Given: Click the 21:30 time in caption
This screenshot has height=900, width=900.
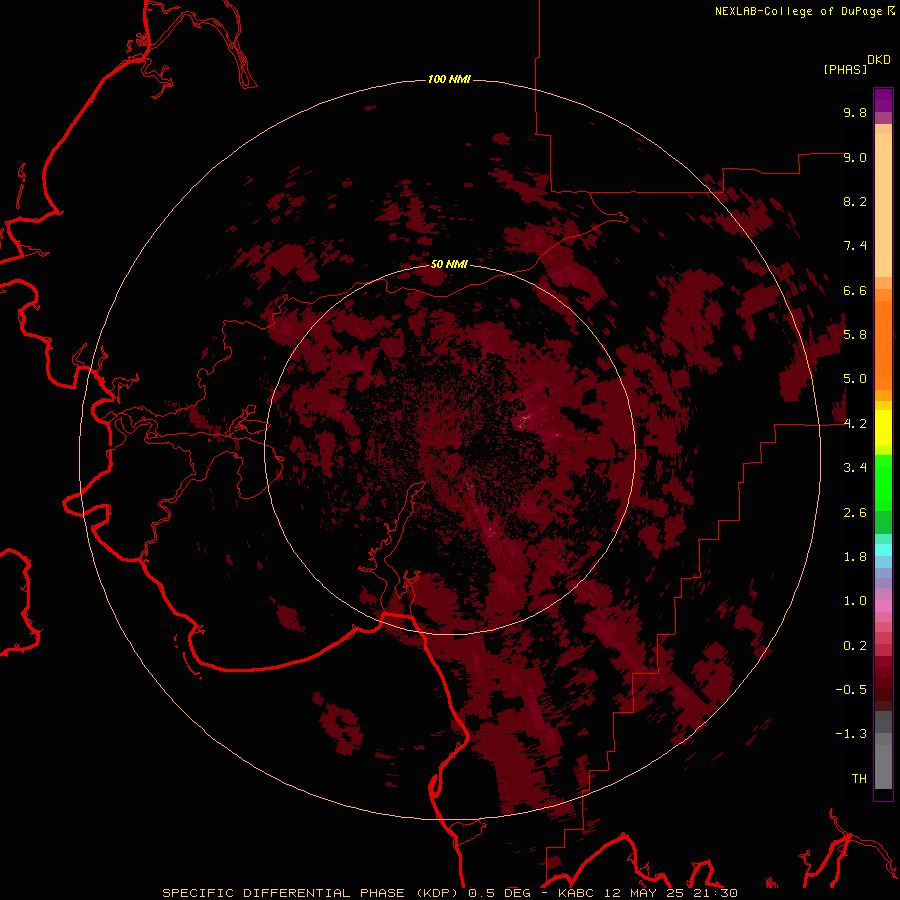Looking at the screenshot, I should (x=716, y=893).
